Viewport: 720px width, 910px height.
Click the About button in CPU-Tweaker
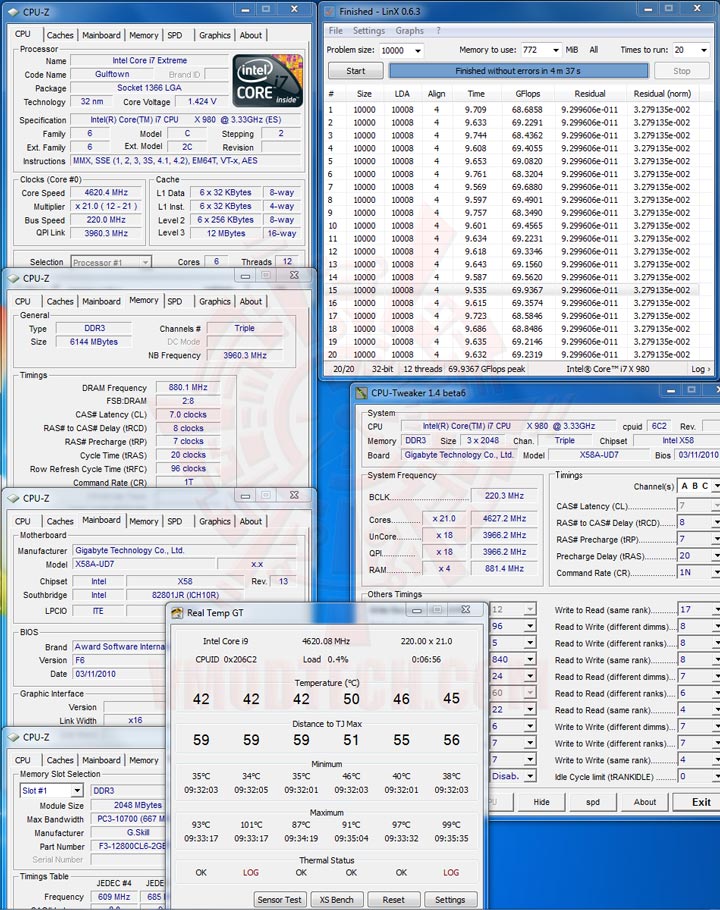point(645,802)
